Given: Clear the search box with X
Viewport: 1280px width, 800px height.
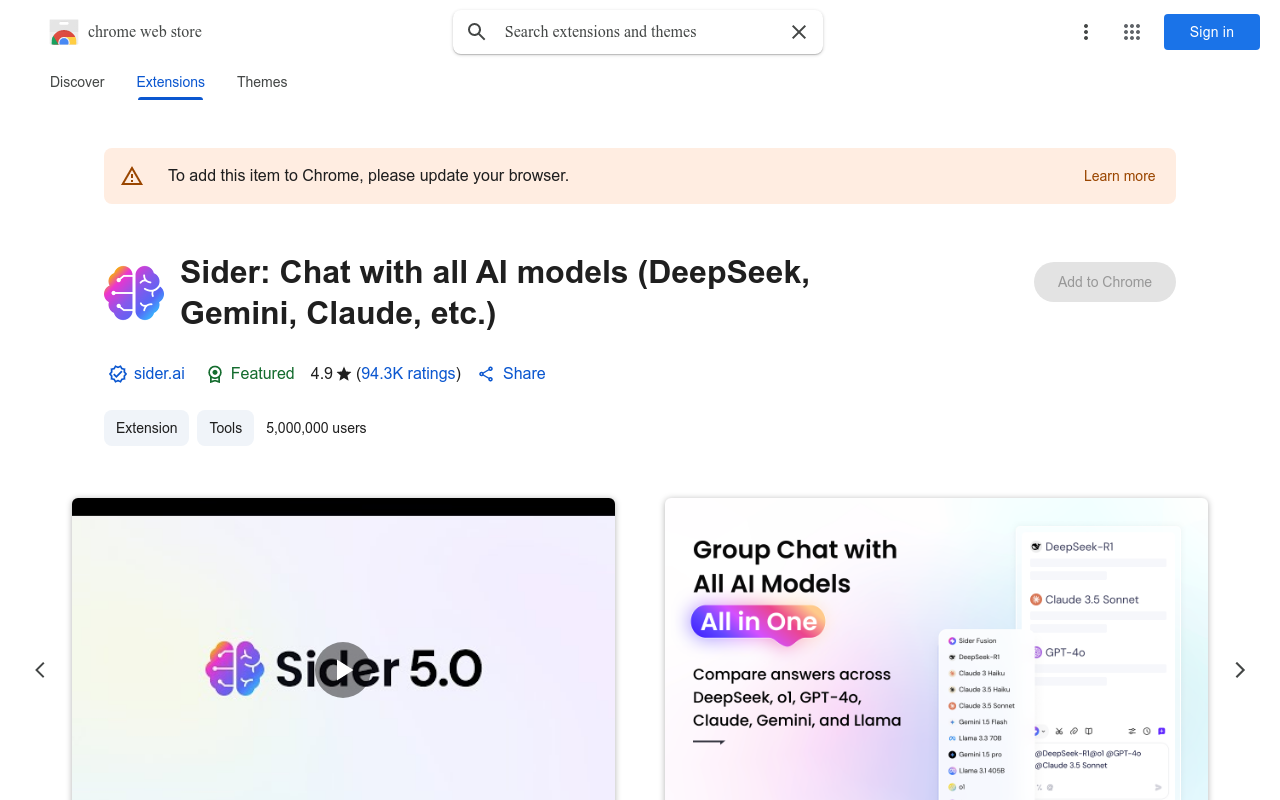Looking at the screenshot, I should [x=799, y=32].
